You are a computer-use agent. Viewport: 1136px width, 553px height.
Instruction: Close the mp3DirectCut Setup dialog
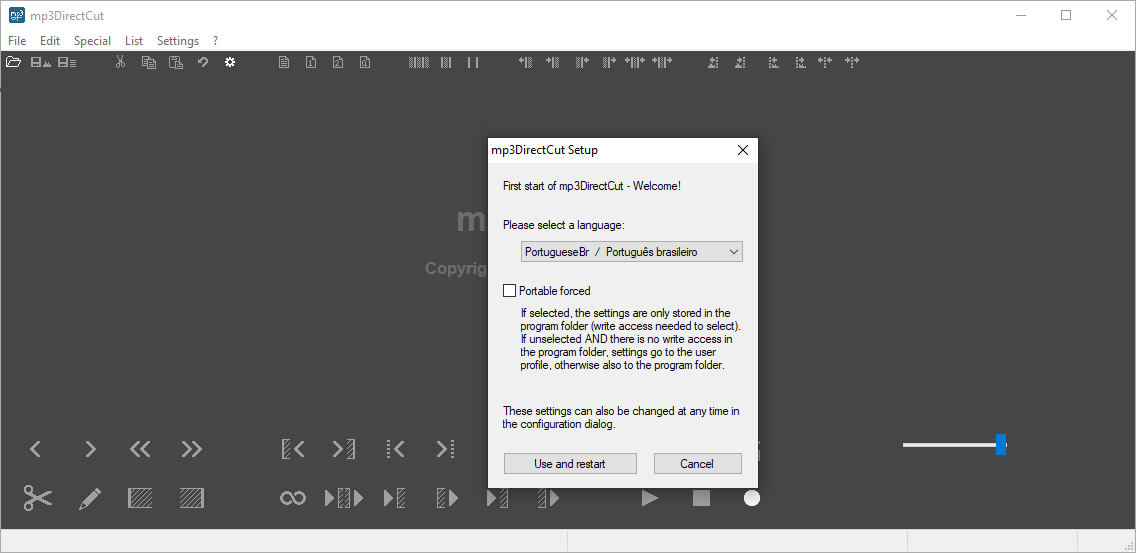(743, 150)
